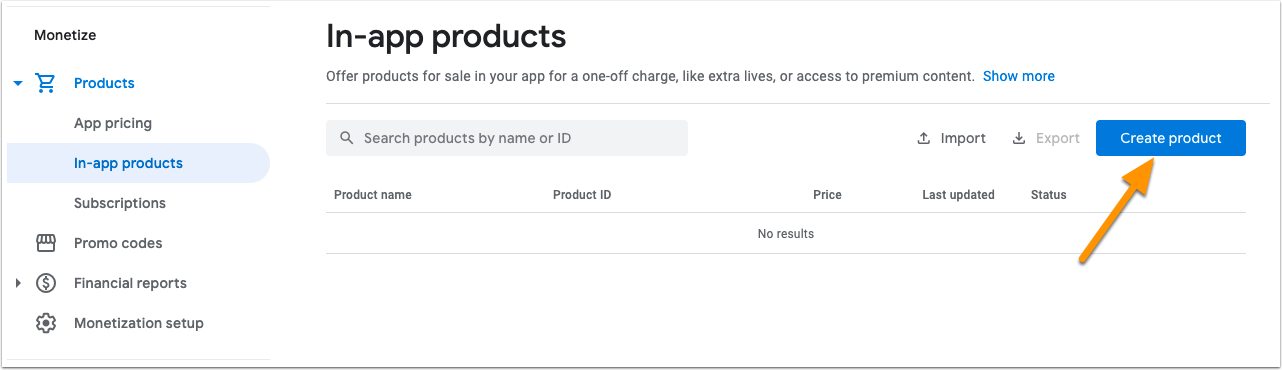
Task: Click the magnifier icon in search box
Action: click(x=347, y=138)
